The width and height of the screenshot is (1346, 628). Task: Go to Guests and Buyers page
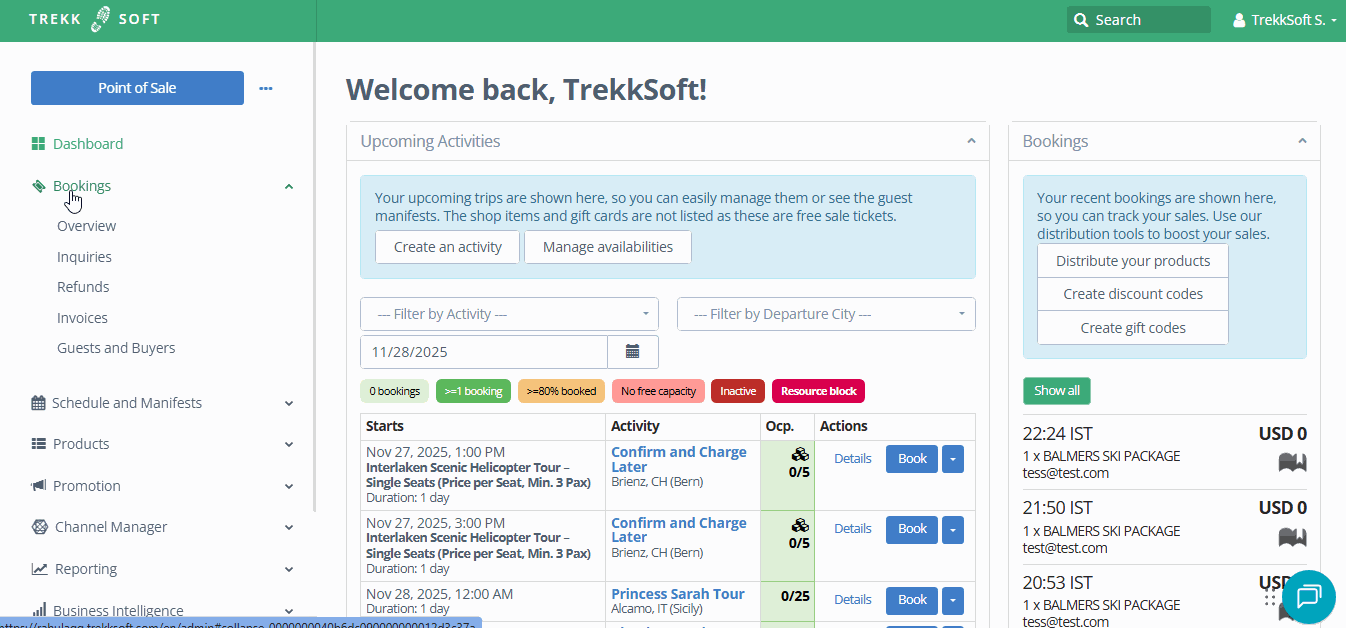tap(116, 348)
